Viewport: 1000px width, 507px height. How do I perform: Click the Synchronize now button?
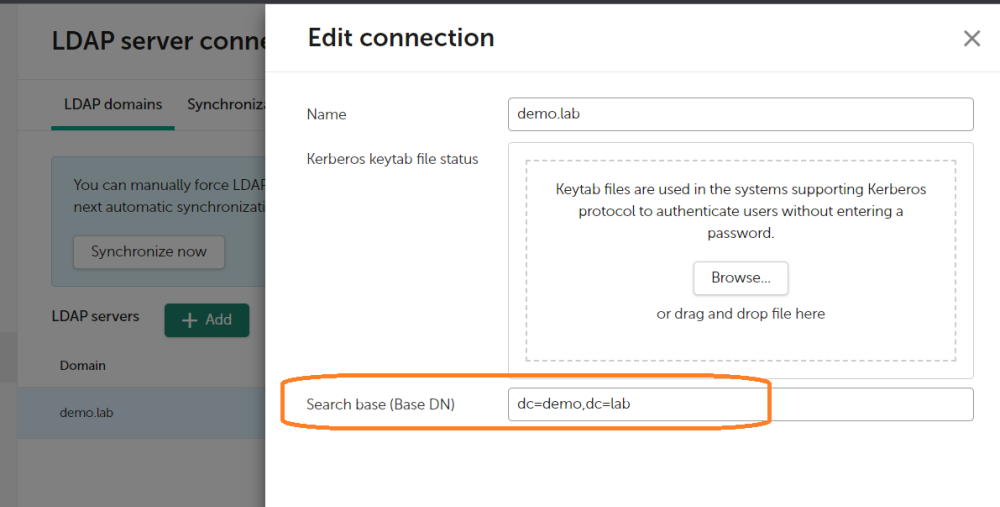[x=149, y=252]
